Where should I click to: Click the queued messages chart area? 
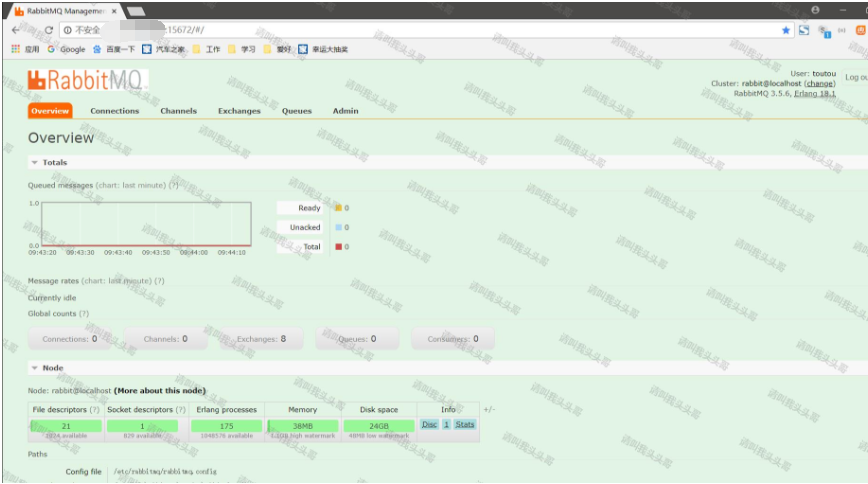[x=146, y=224]
